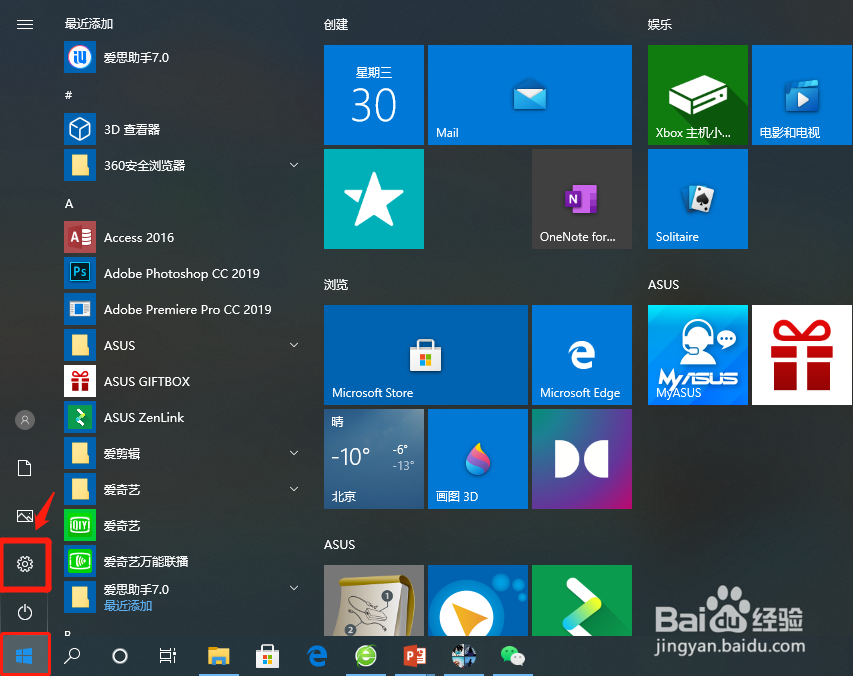The image size is (853, 676).
Task: Click the user account avatar icon
Action: tap(25, 420)
